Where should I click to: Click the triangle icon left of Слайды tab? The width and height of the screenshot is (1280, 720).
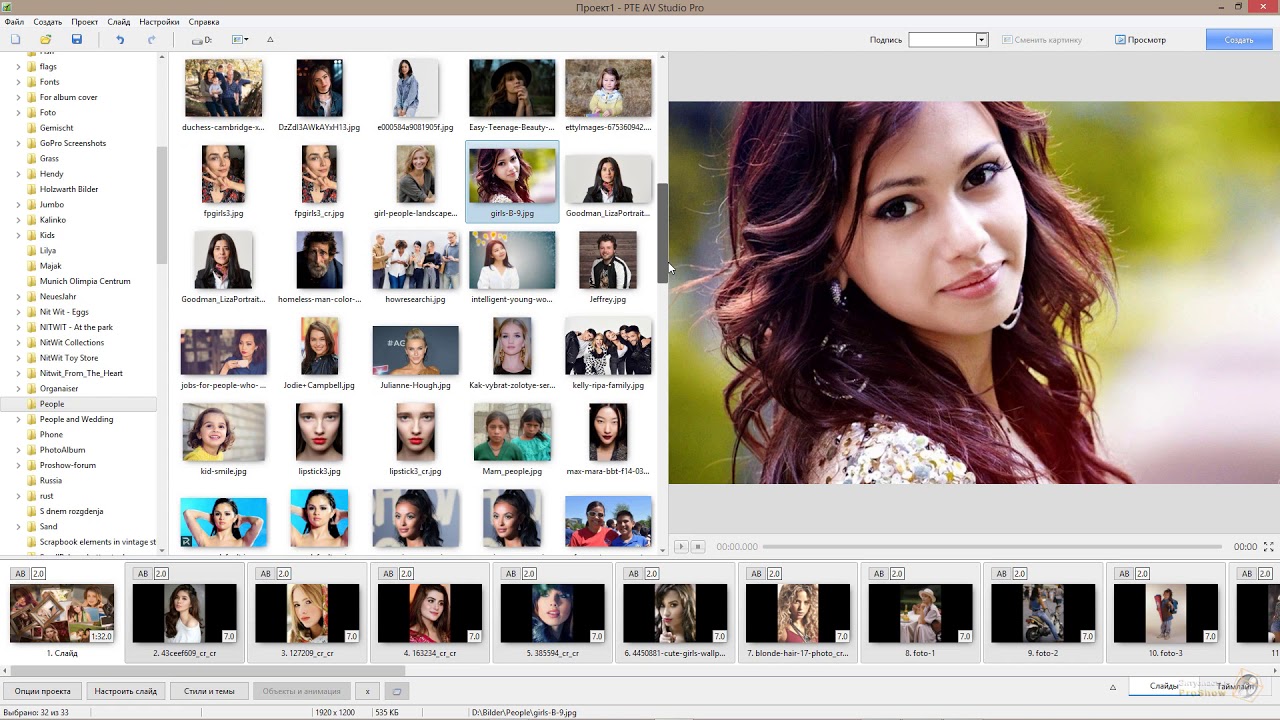[1113, 687]
